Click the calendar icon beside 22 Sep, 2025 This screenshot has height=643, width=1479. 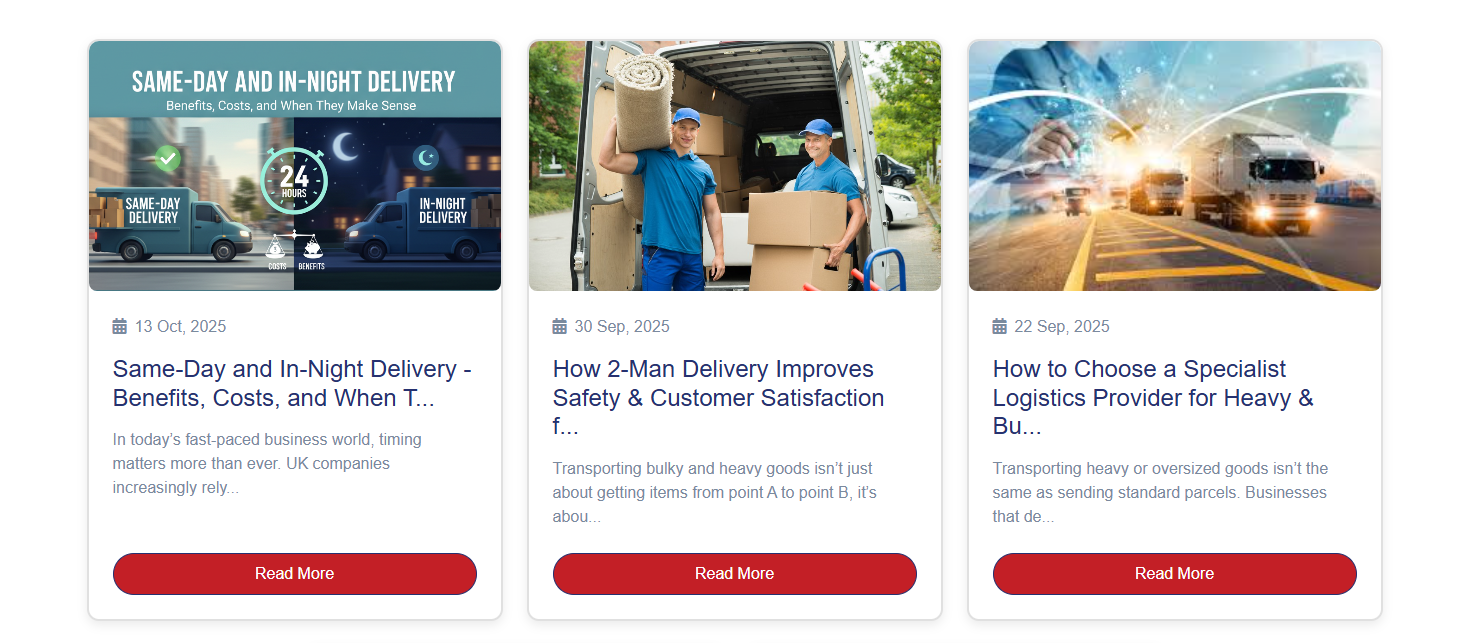click(x=1000, y=326)
